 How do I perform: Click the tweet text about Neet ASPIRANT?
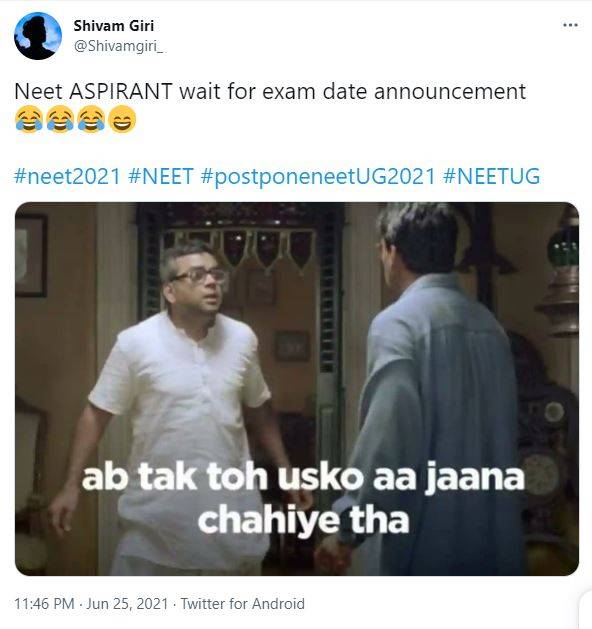tap(270, 91)
